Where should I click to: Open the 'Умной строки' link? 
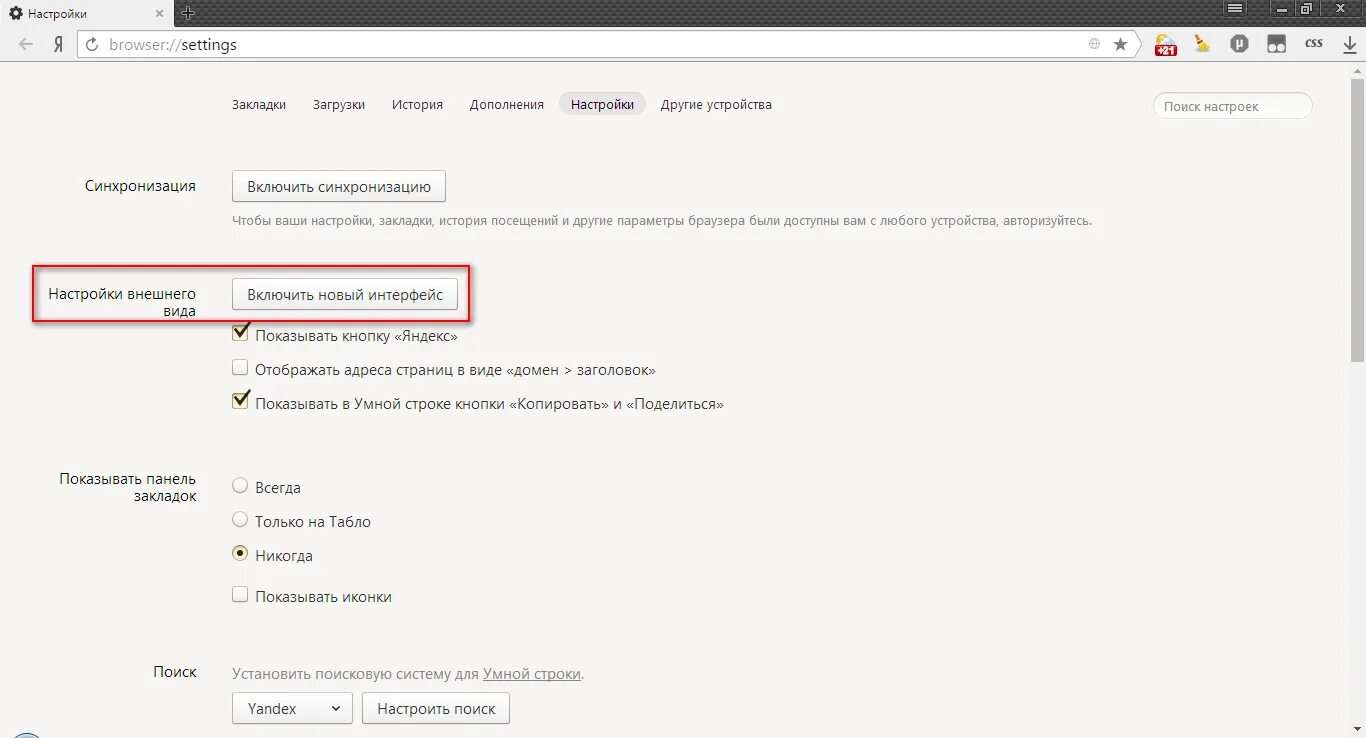click(x=532, y=674)
